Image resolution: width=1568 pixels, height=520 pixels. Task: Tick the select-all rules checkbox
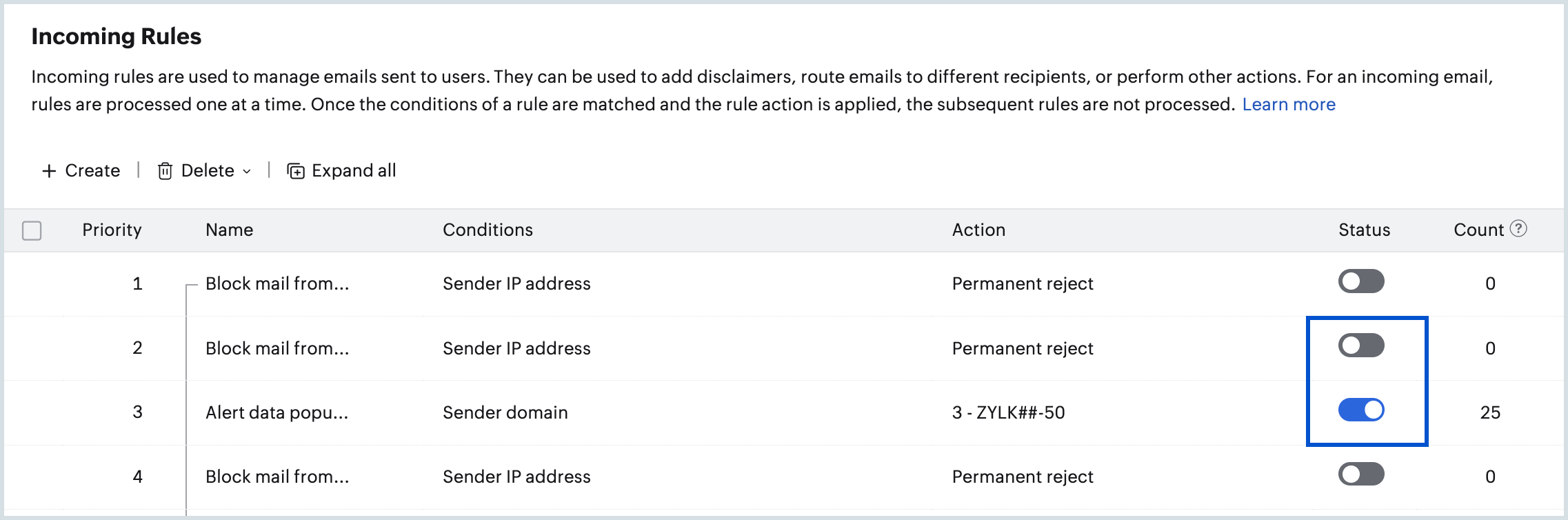[x=32, y=230]
